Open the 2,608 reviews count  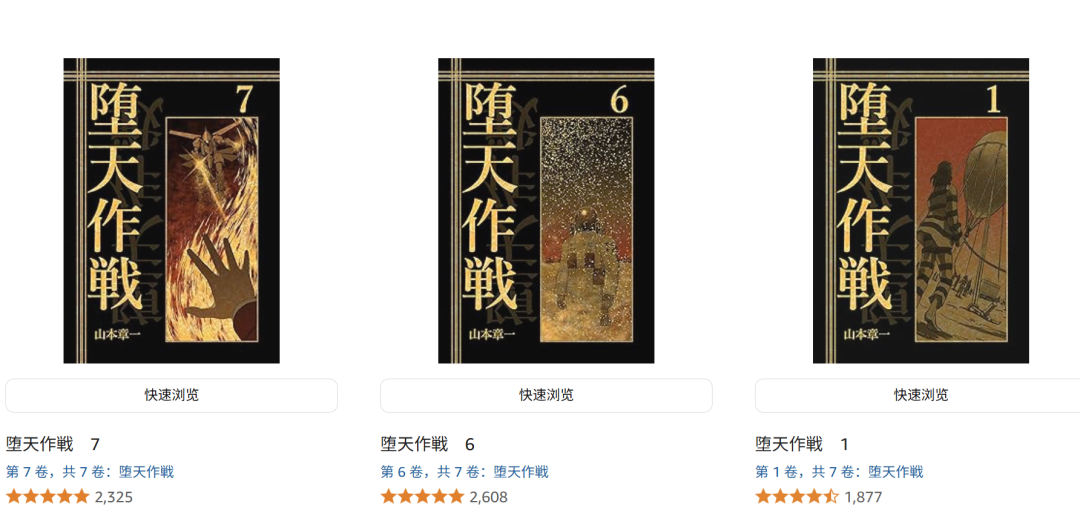click(x=488, y=497)
